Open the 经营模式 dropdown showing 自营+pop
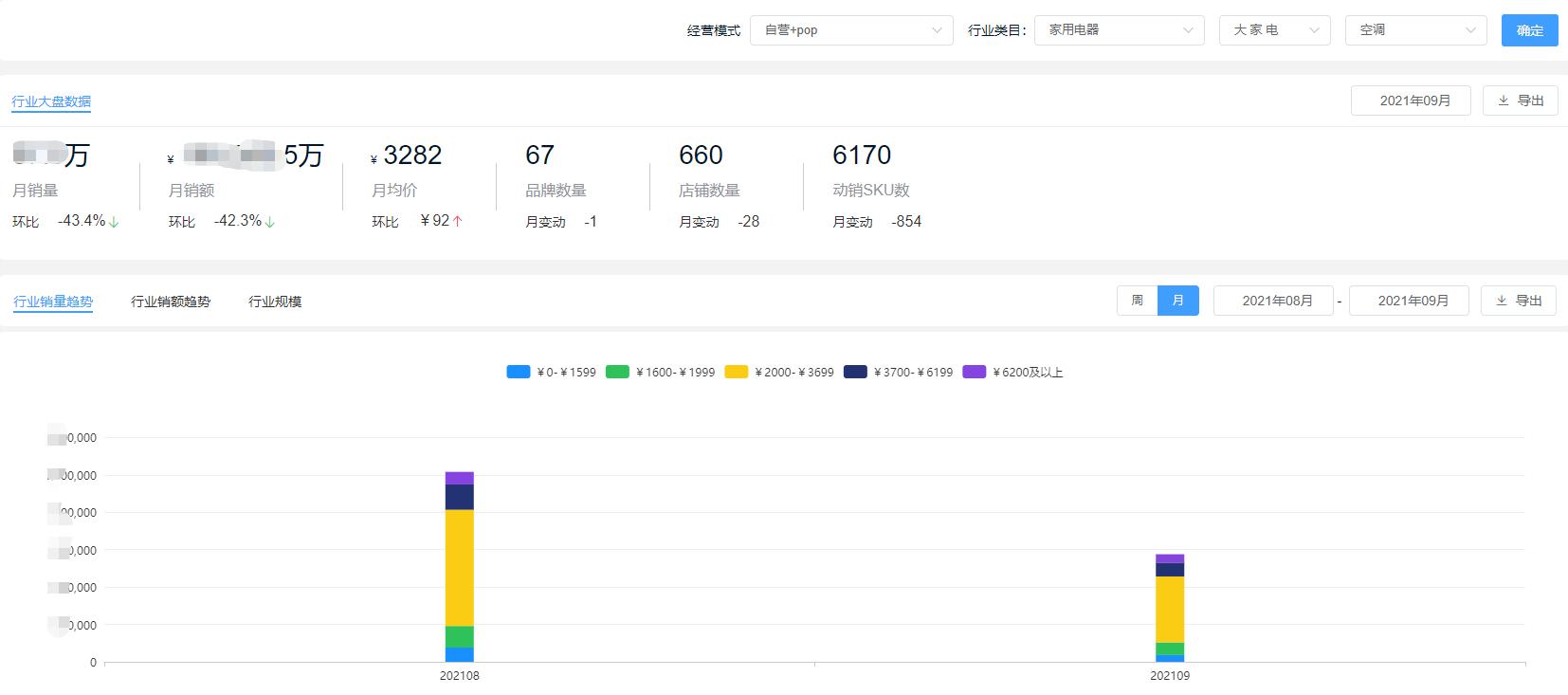 (x=851, y=30)
